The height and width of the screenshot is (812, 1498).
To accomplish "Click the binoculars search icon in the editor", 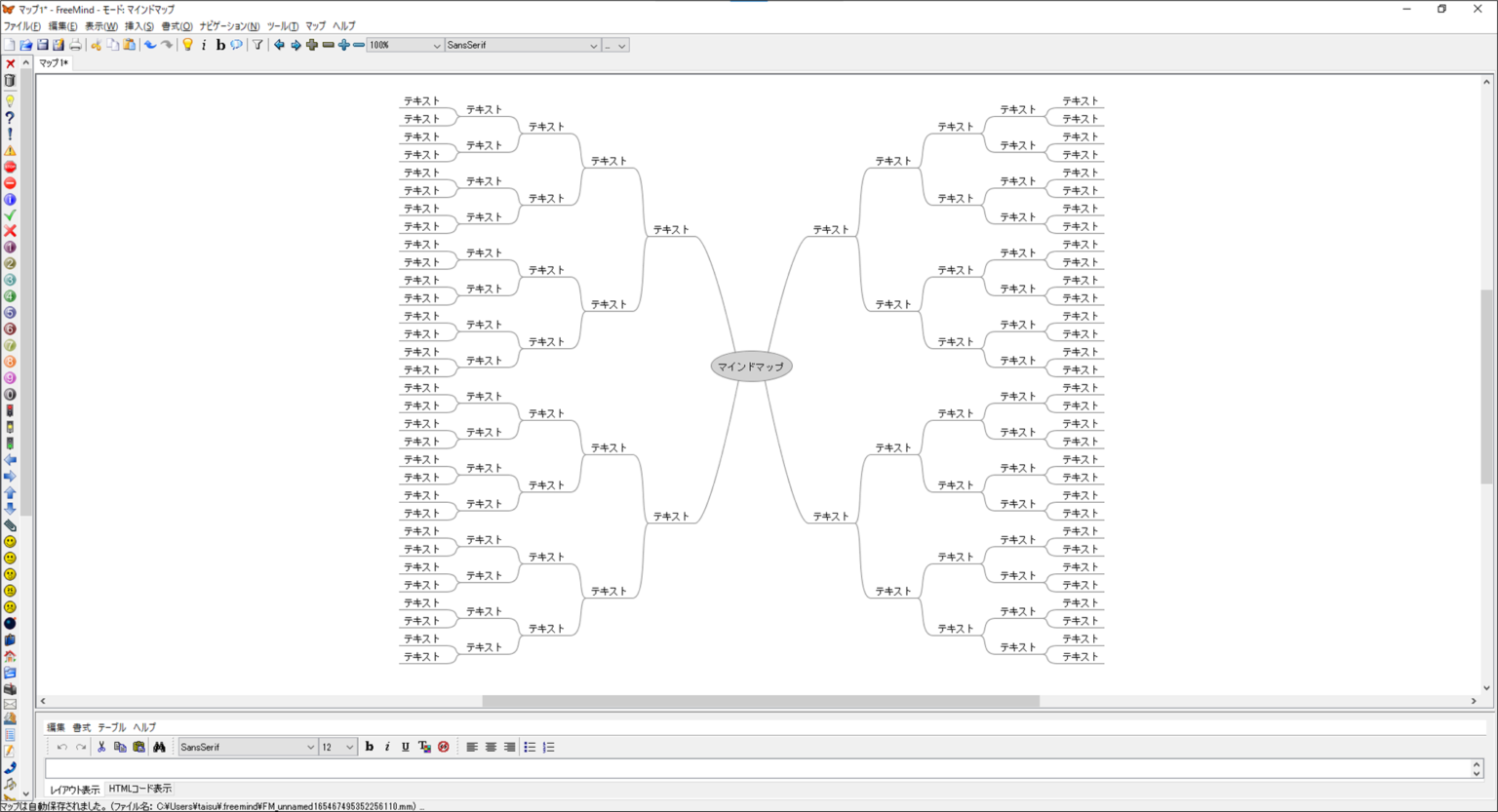I will point(160,747).
